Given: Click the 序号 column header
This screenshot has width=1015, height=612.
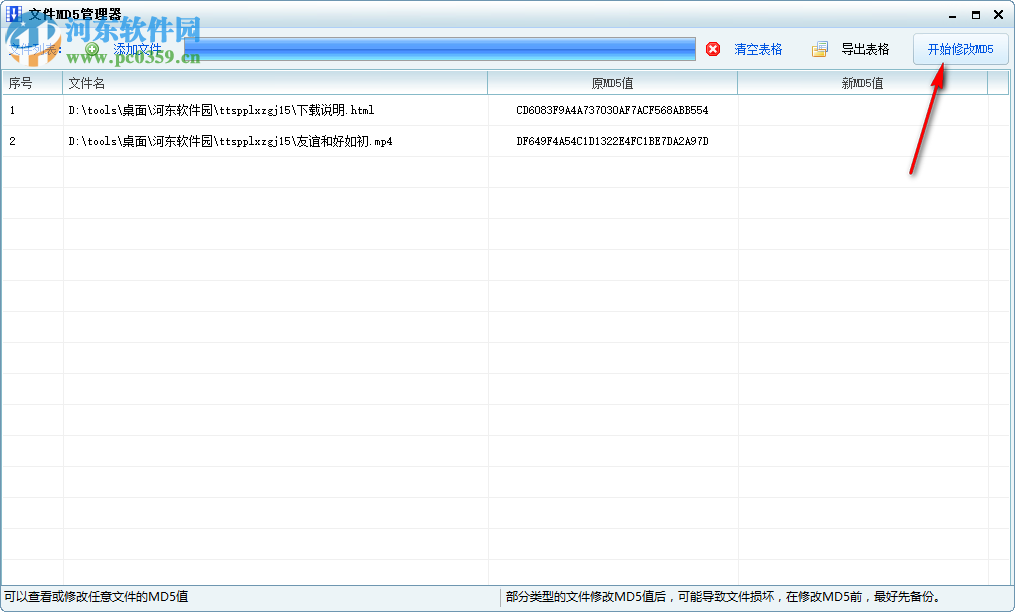Looking at the screenshot, I should 32,83.
